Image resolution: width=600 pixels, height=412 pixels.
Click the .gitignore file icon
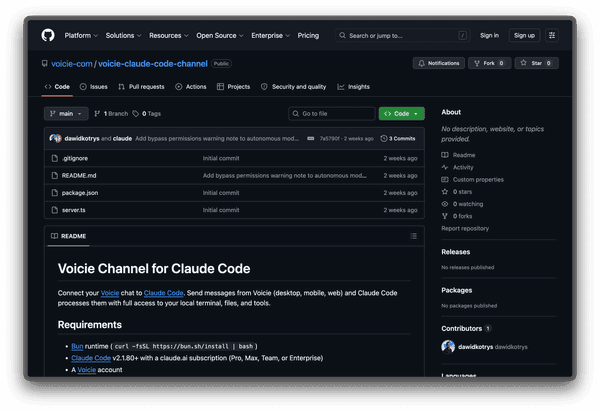point(55,158)
